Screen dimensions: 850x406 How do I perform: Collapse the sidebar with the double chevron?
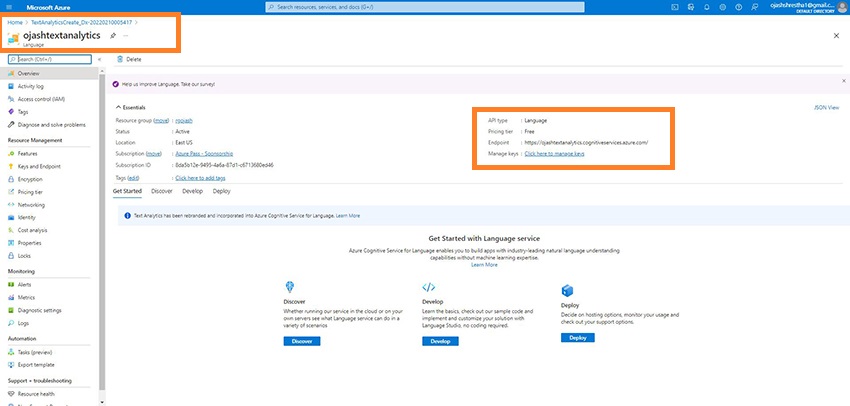[100, 59]
